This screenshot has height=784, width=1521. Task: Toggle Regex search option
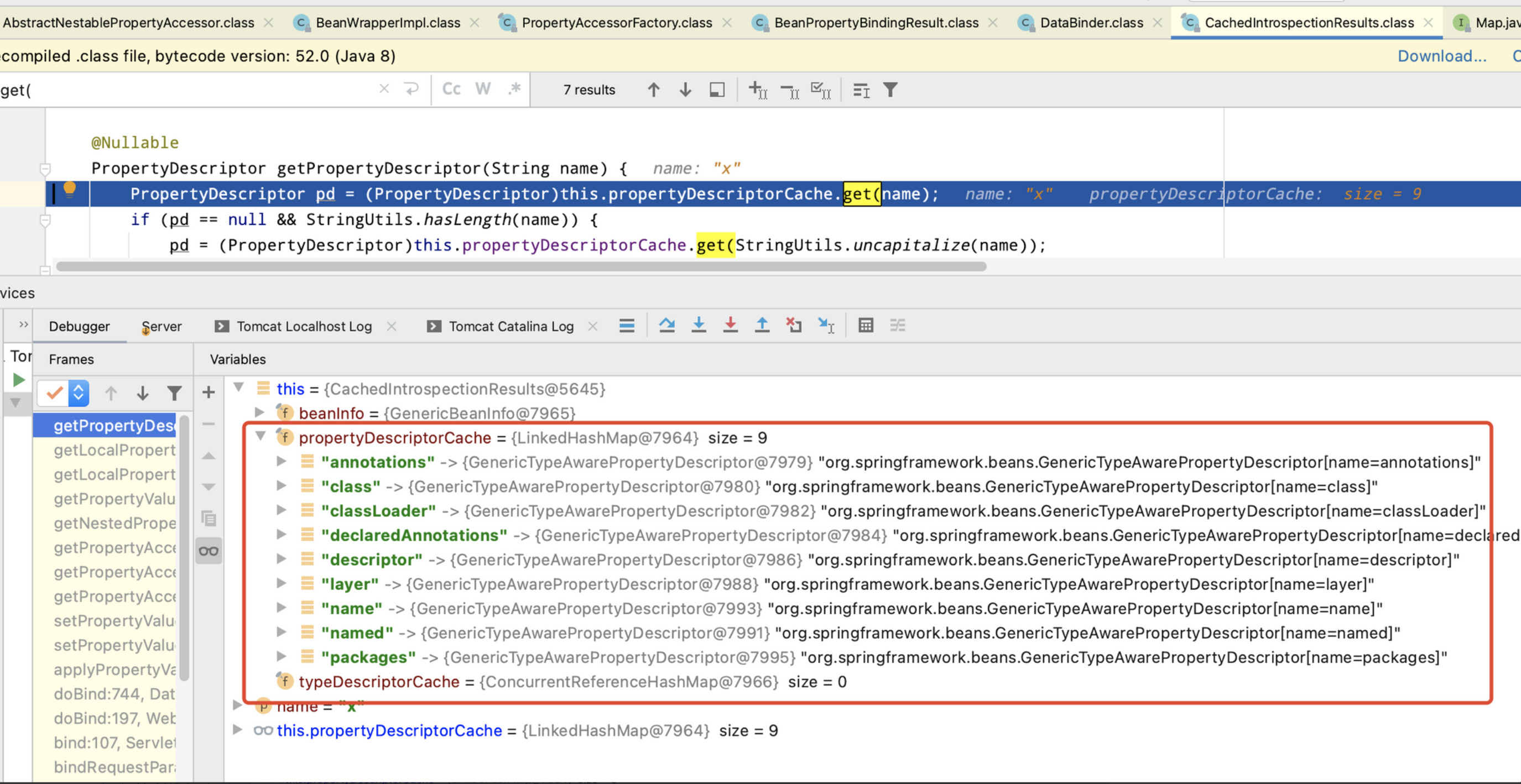(515, 88)
